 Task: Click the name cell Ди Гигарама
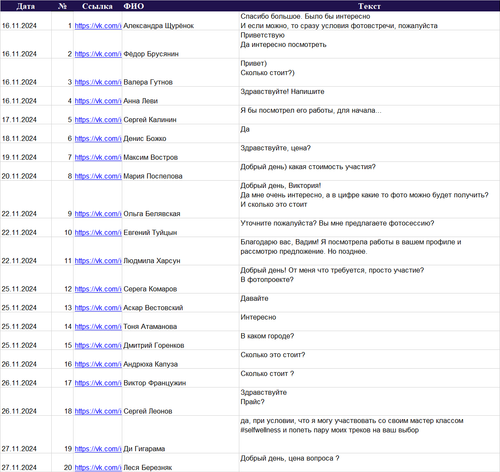180,434
